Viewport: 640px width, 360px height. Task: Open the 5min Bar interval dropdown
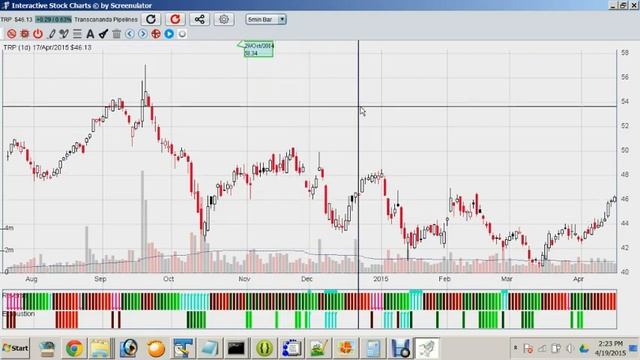(266, 19)
